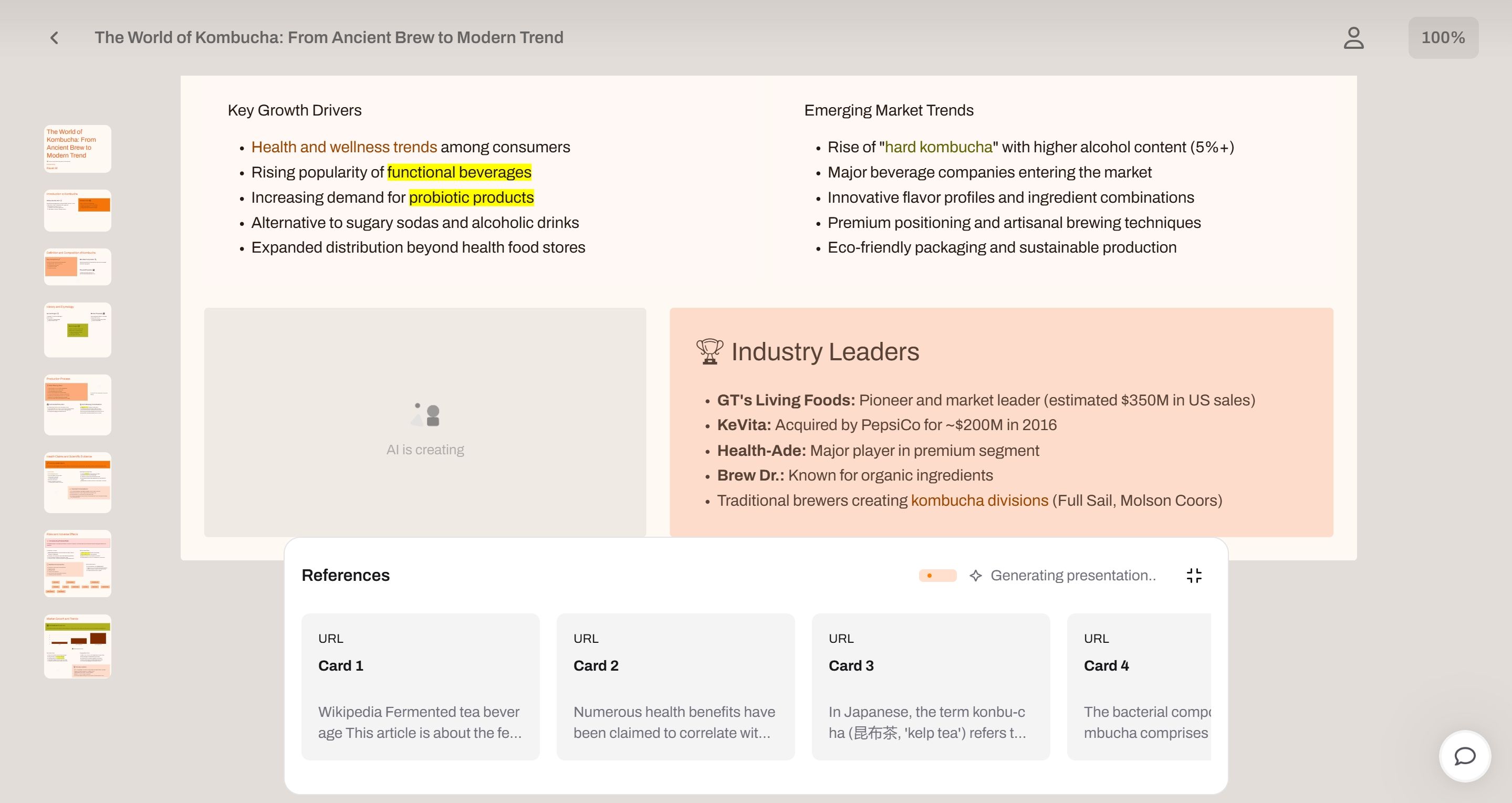Click 'Eco-friendly packaging' bullet
Viewport: 1512px width, 803px height.
tap(1002, 248)
